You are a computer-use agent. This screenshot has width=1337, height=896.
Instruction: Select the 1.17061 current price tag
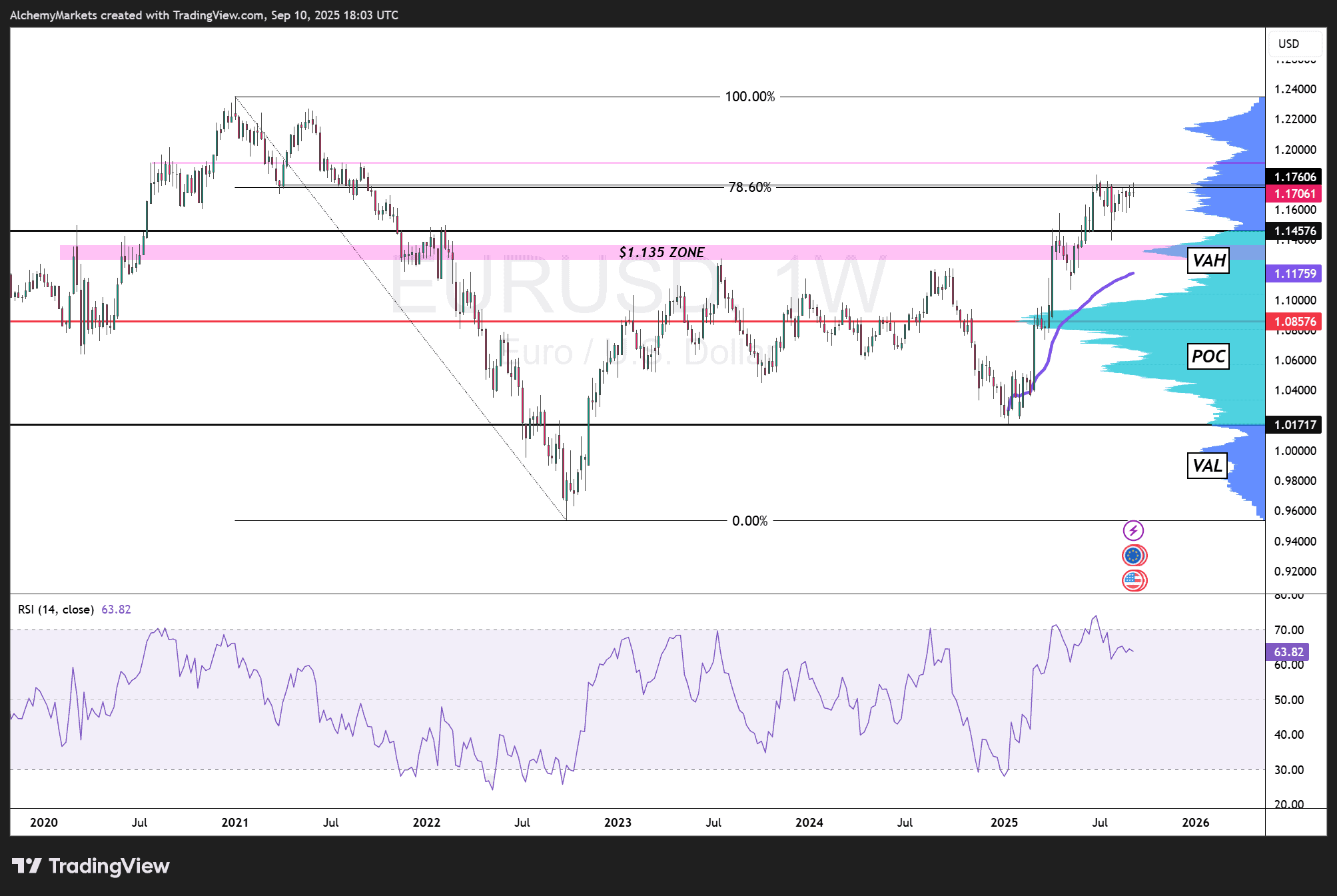pyautogui.click(x=1294, y=194)
